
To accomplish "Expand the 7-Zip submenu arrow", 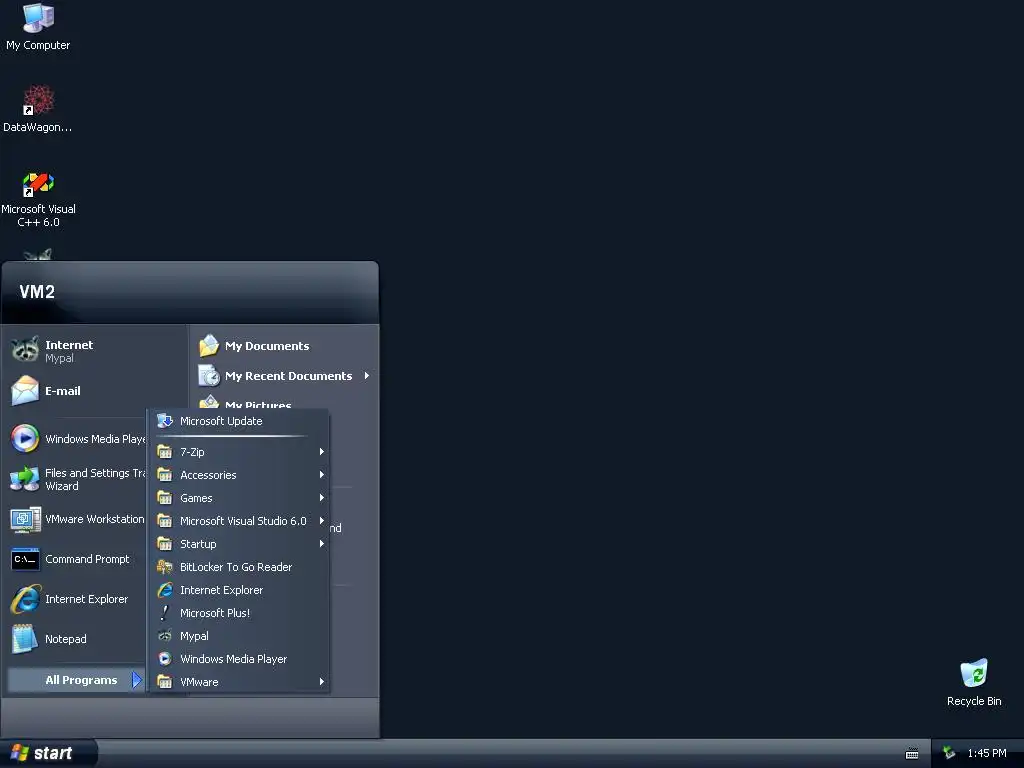I will coord(321,451).
